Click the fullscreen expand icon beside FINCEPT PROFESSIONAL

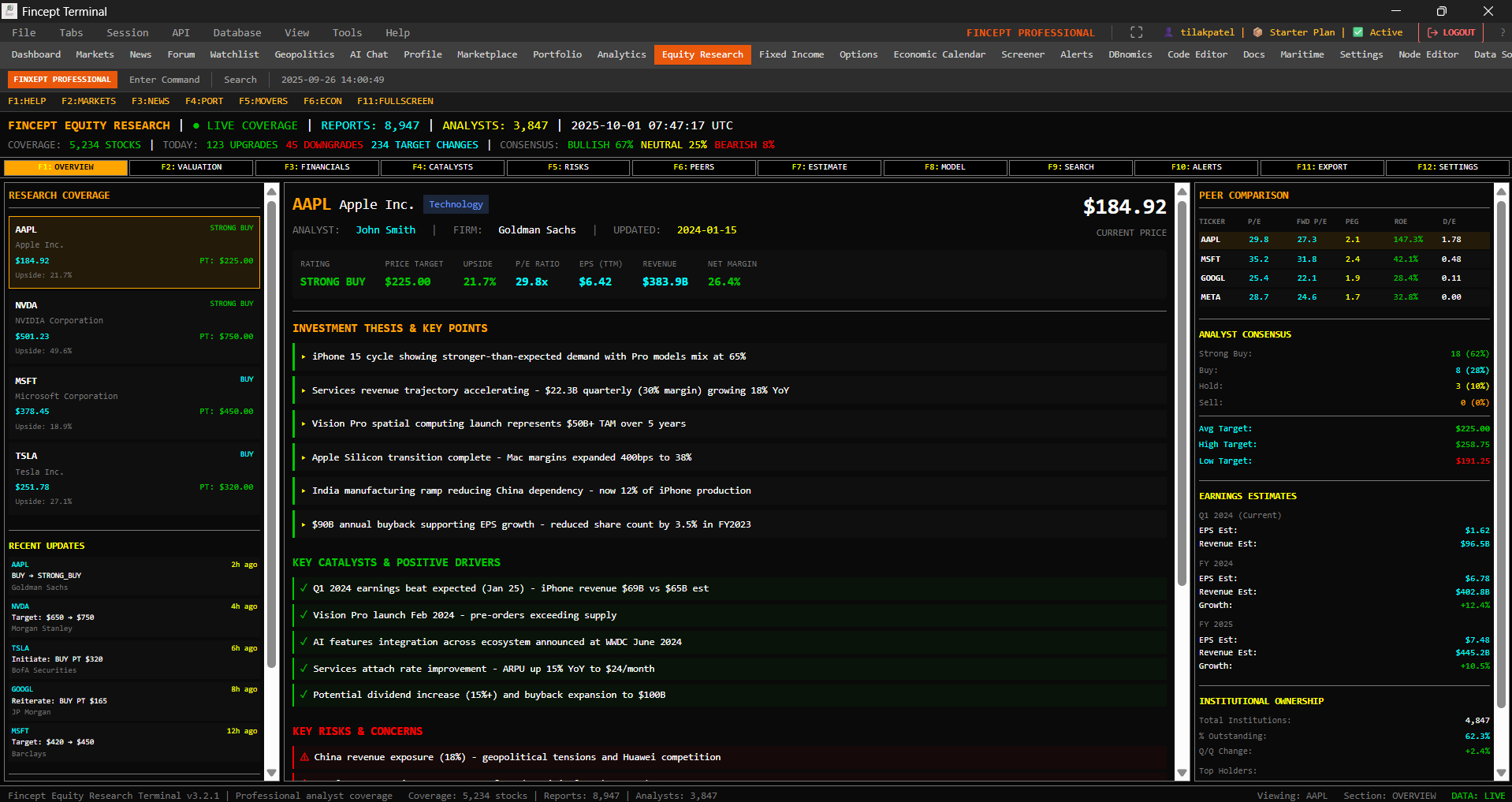point(1136,32)
